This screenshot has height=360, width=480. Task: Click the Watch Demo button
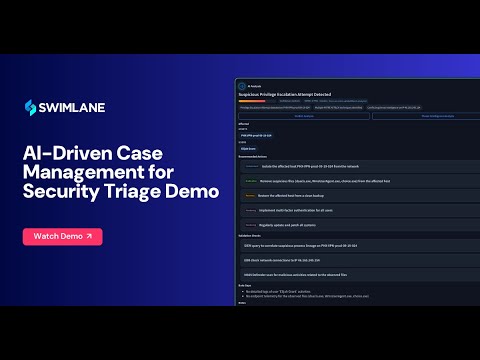tap(63, 236)
